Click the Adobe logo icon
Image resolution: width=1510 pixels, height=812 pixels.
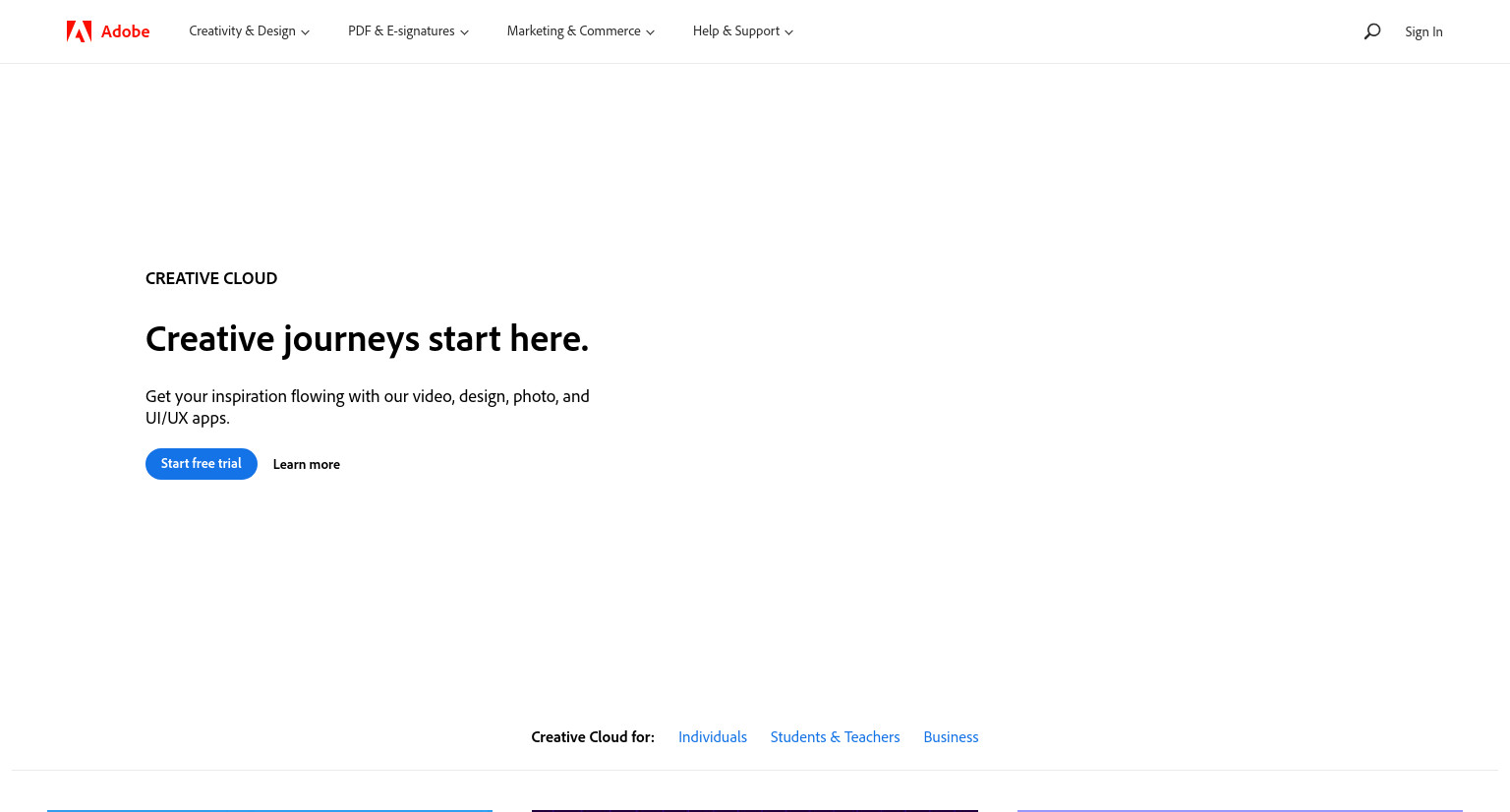point(79,31)
